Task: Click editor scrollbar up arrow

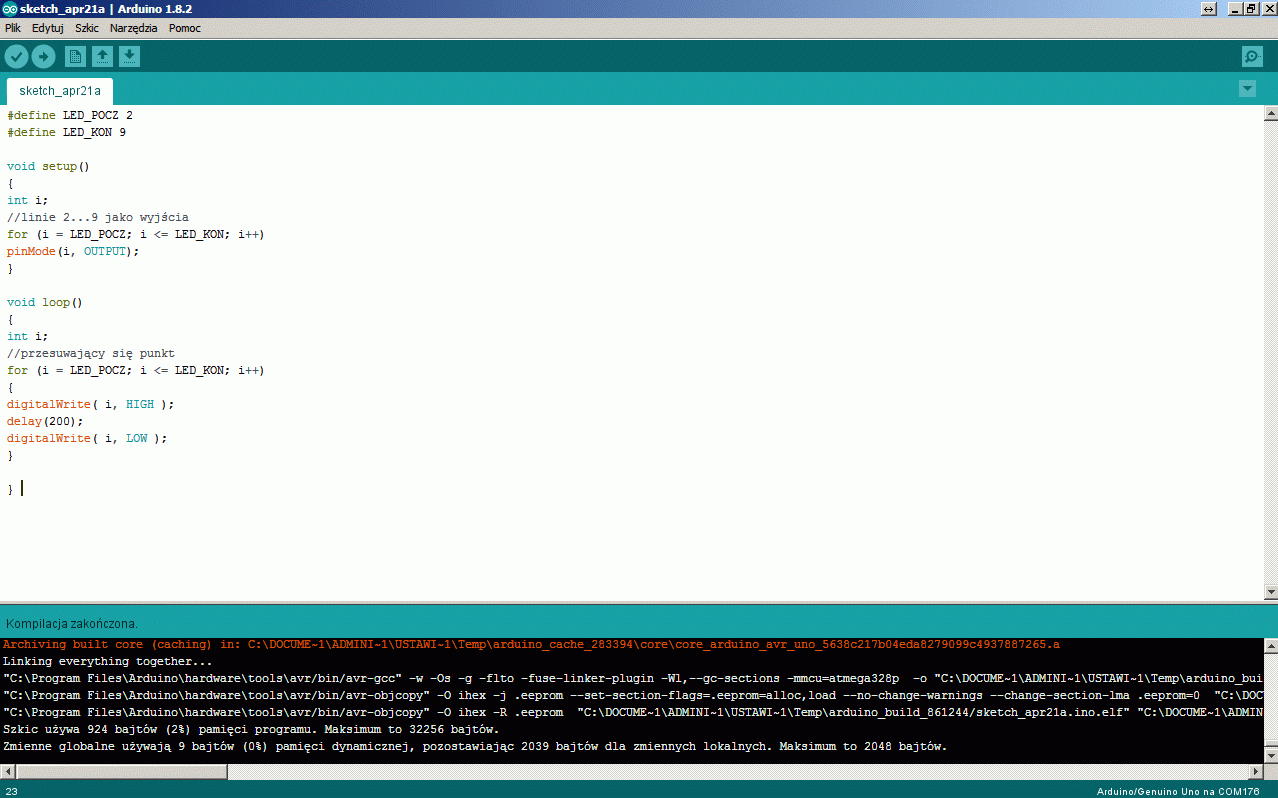Action: tap(1270, 114)
